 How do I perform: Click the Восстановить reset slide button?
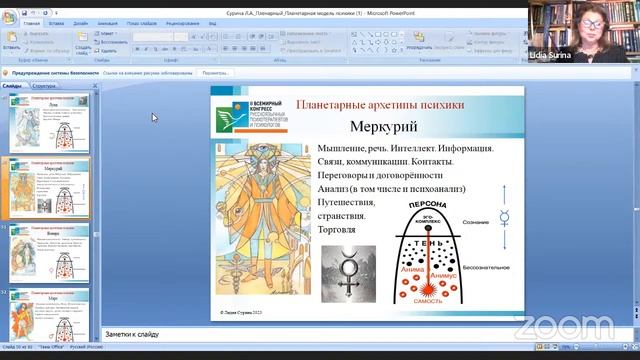[111, 42]
